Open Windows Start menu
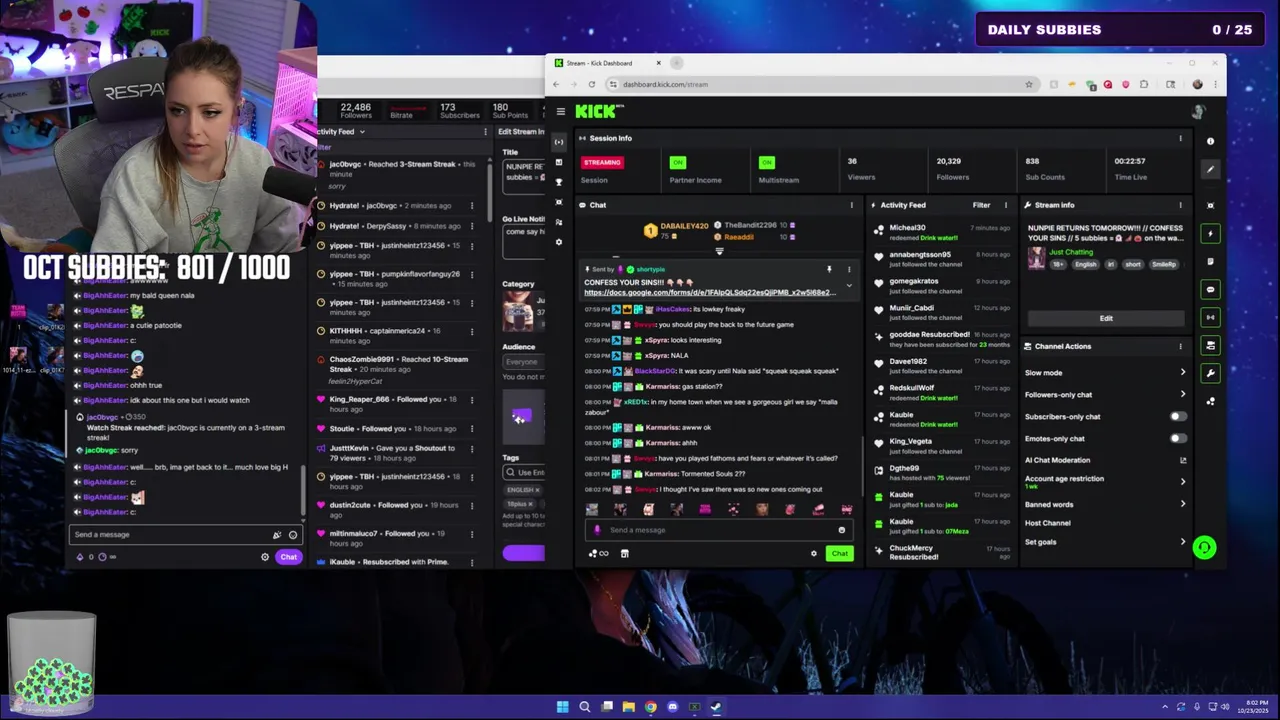The image size is (1280, 720). (x=563, y=707)
